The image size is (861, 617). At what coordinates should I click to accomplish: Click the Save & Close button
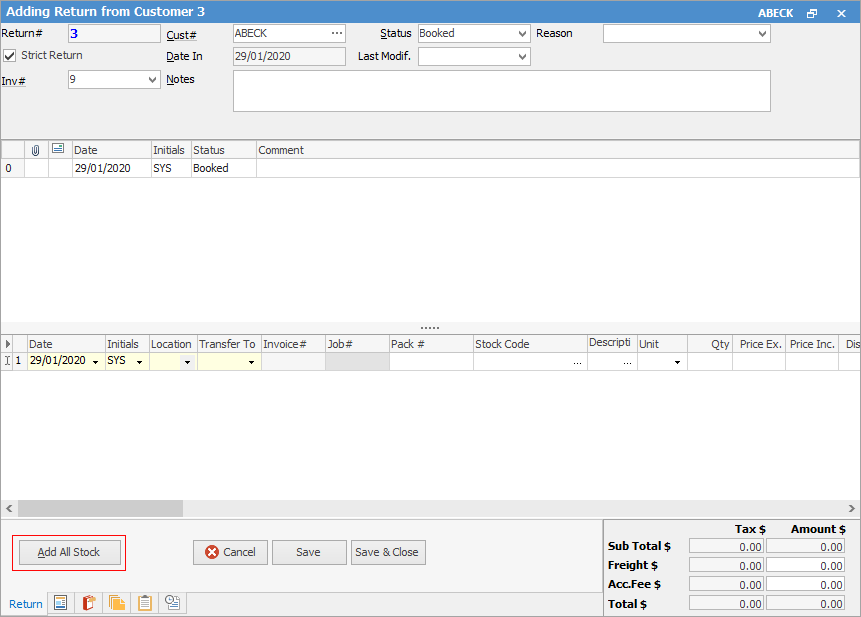tap(388, 552)
